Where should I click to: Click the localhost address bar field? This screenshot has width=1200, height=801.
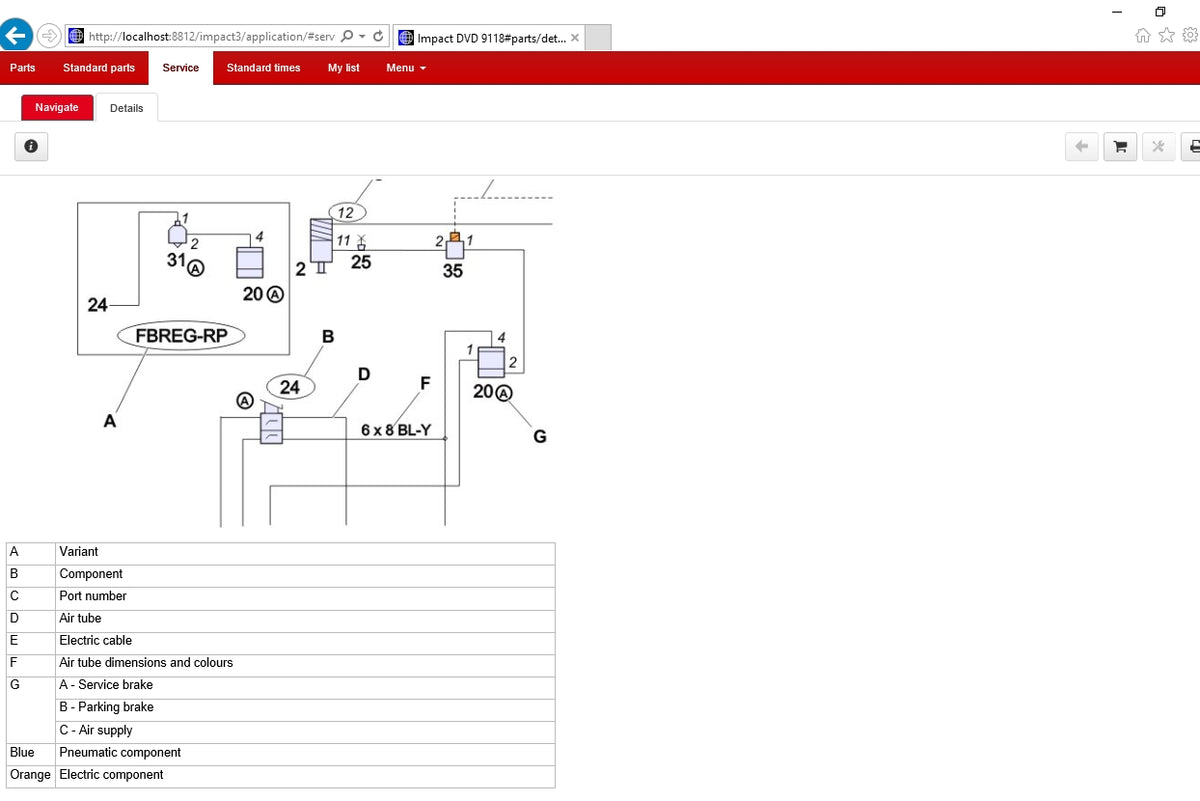point(203,37)
